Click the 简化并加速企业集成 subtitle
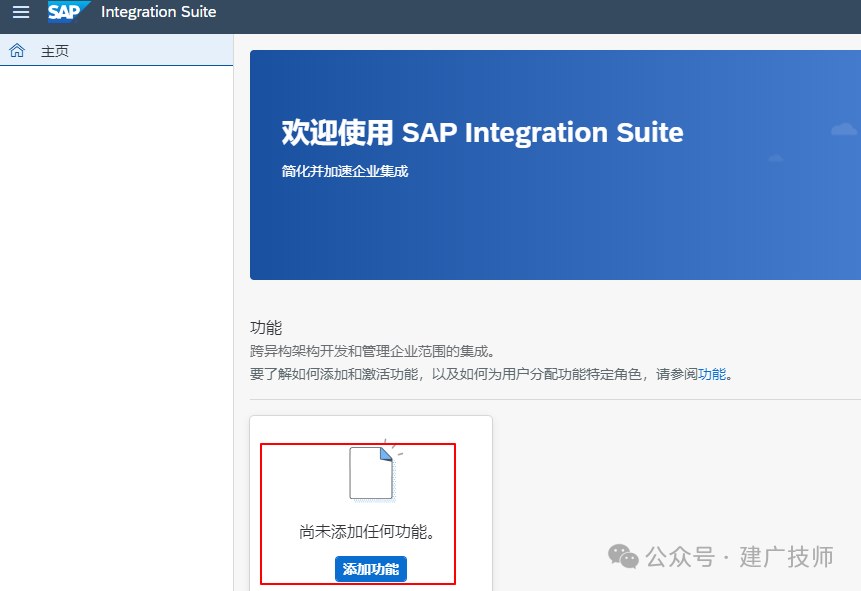 click(345, 171)
